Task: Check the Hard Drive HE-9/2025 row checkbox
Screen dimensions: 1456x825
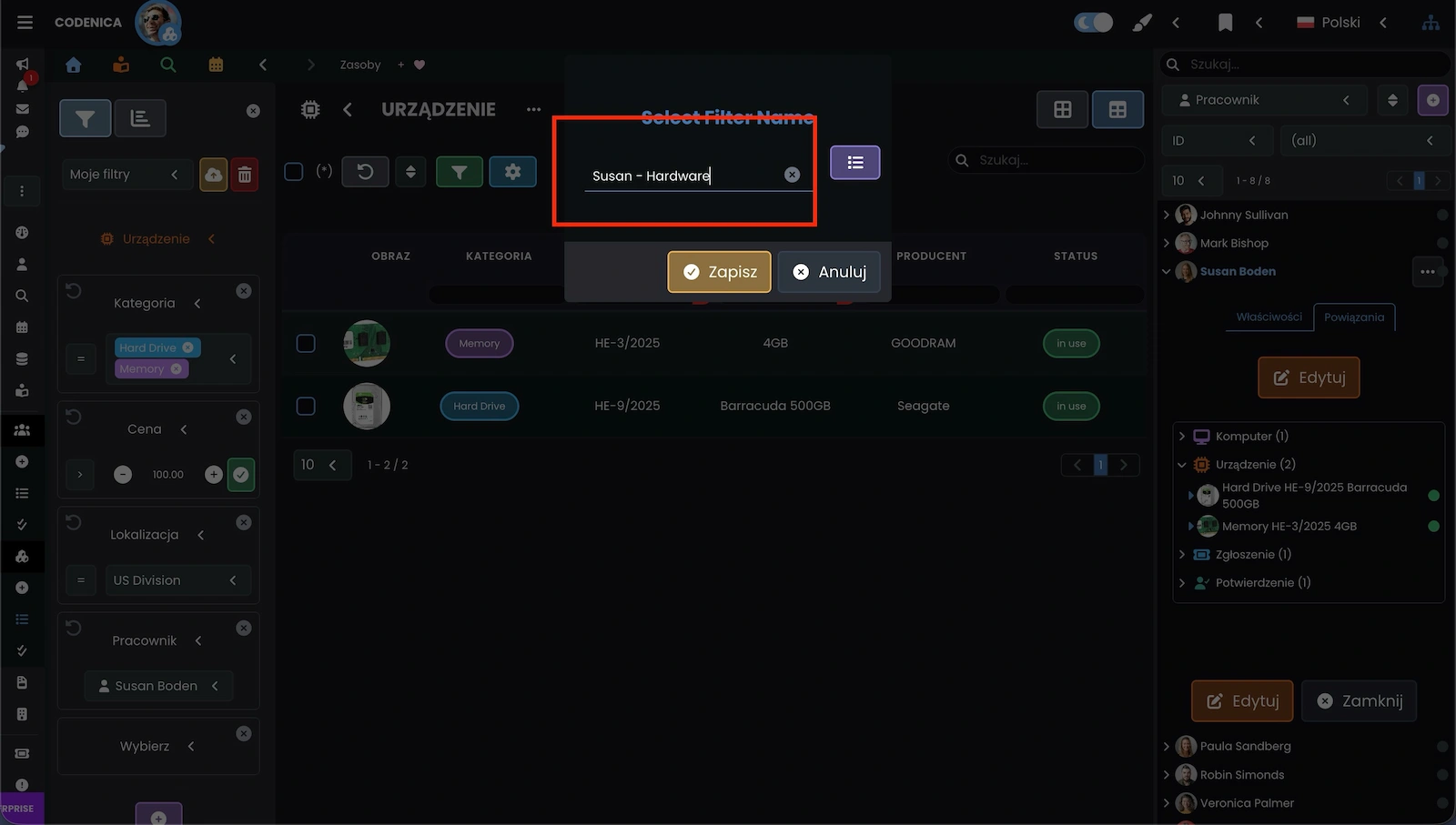Action: 306,406
